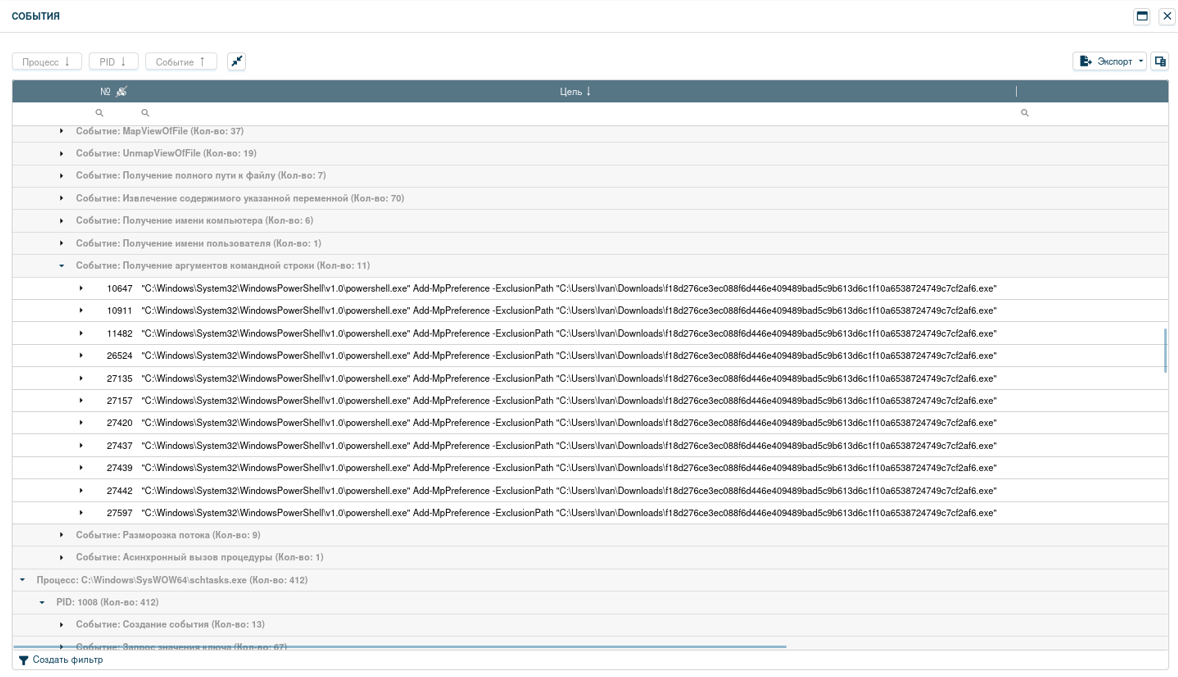Viewport: 1178px width, 677px height.
Task: Expand the MapViewOfFile event group
Action: tap(61, 131)
